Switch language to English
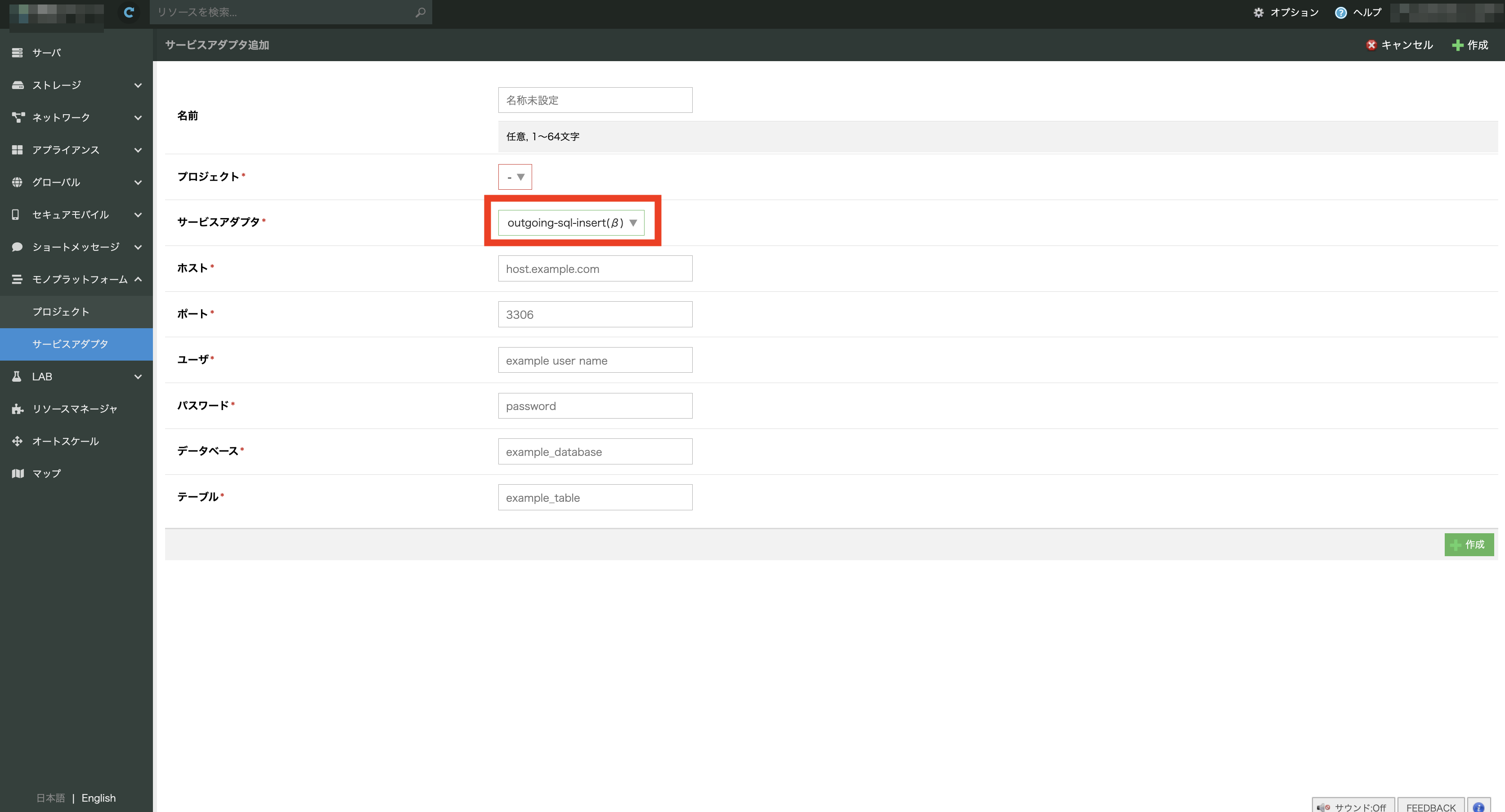Screen dimensions: 1505x812 [98, 798]
